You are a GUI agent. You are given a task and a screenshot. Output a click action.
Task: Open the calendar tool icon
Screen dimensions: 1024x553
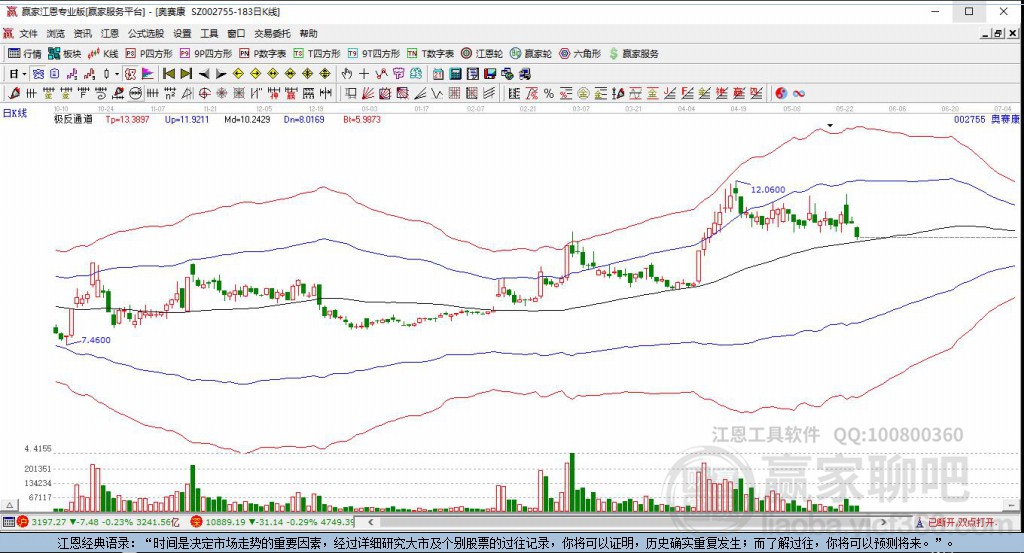(438, 74)
